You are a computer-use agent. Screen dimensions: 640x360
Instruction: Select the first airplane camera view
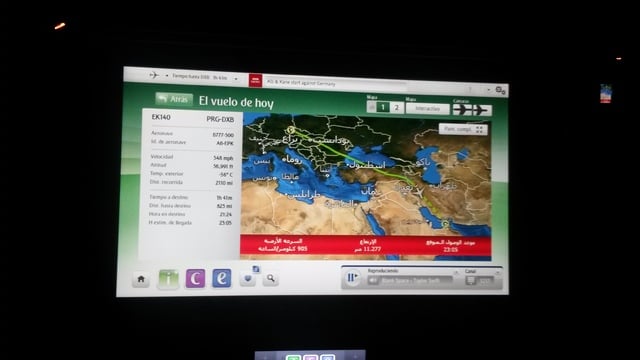coord(462,109)
